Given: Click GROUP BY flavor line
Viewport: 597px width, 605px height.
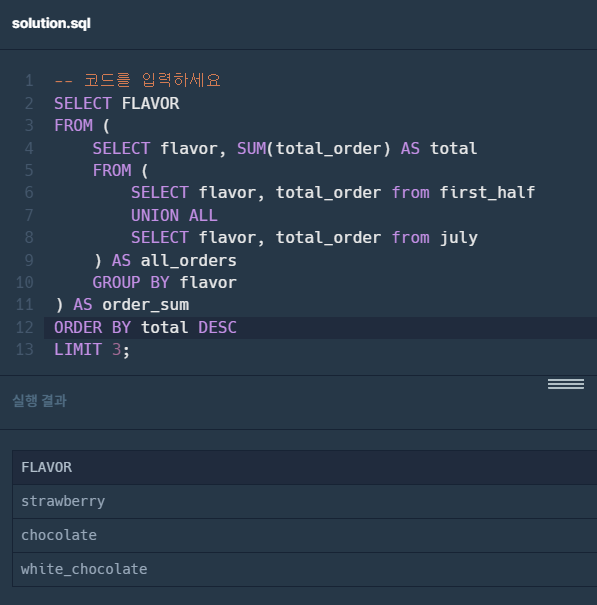Looking at the screenshot, I should tap(164, 283).
